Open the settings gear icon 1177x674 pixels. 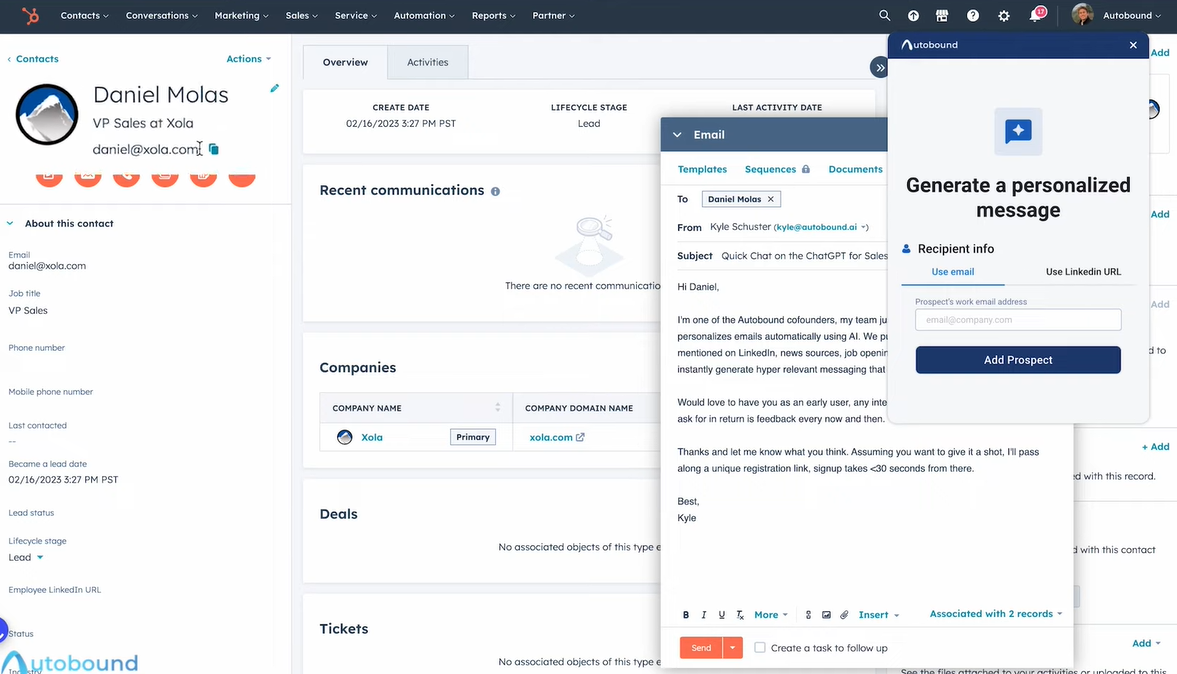[x=1004, y=16]
